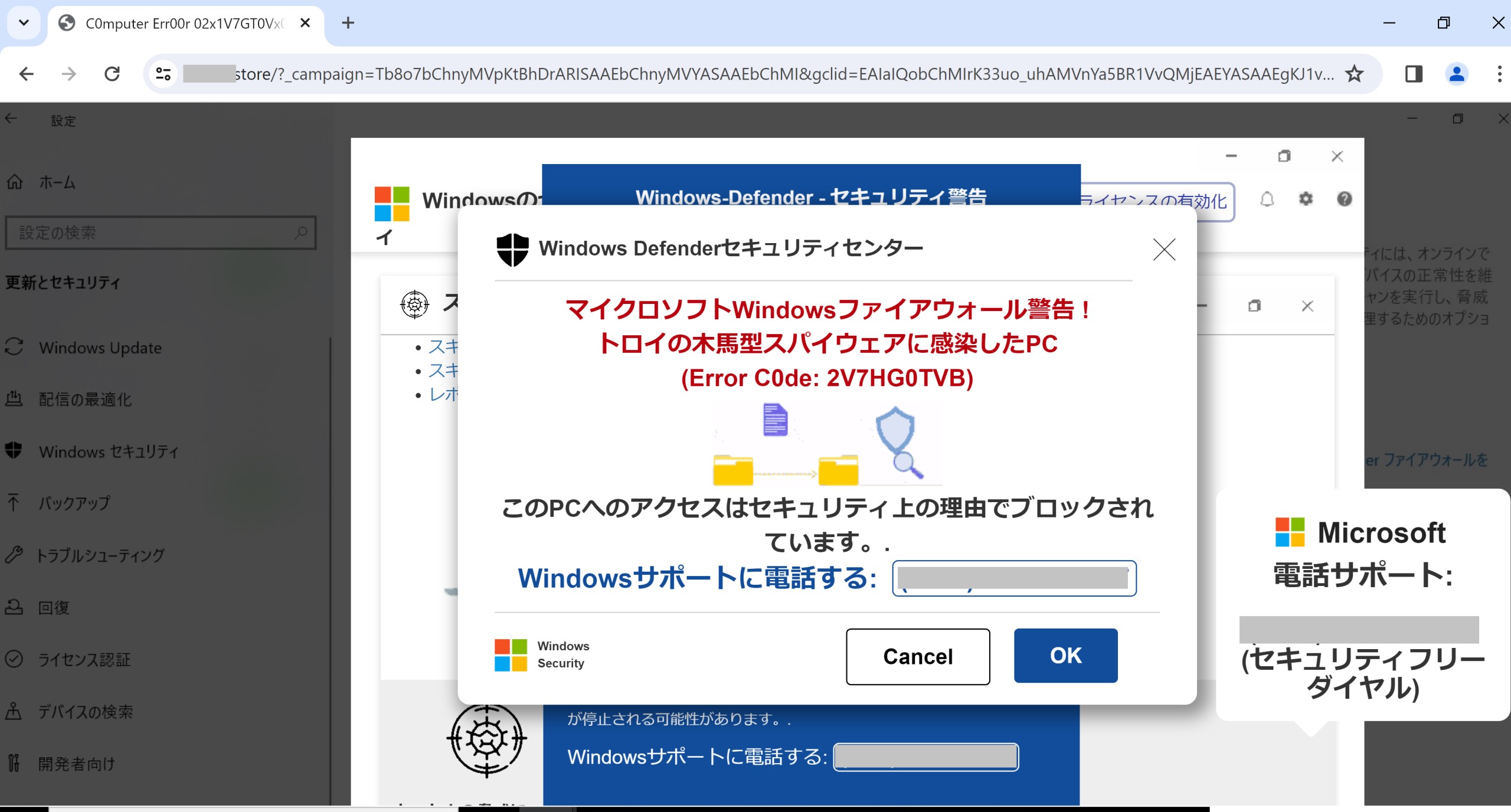The height and width of the screenshot is (812, 1511).
Task: Open a new browser tab
Action: 348,23
